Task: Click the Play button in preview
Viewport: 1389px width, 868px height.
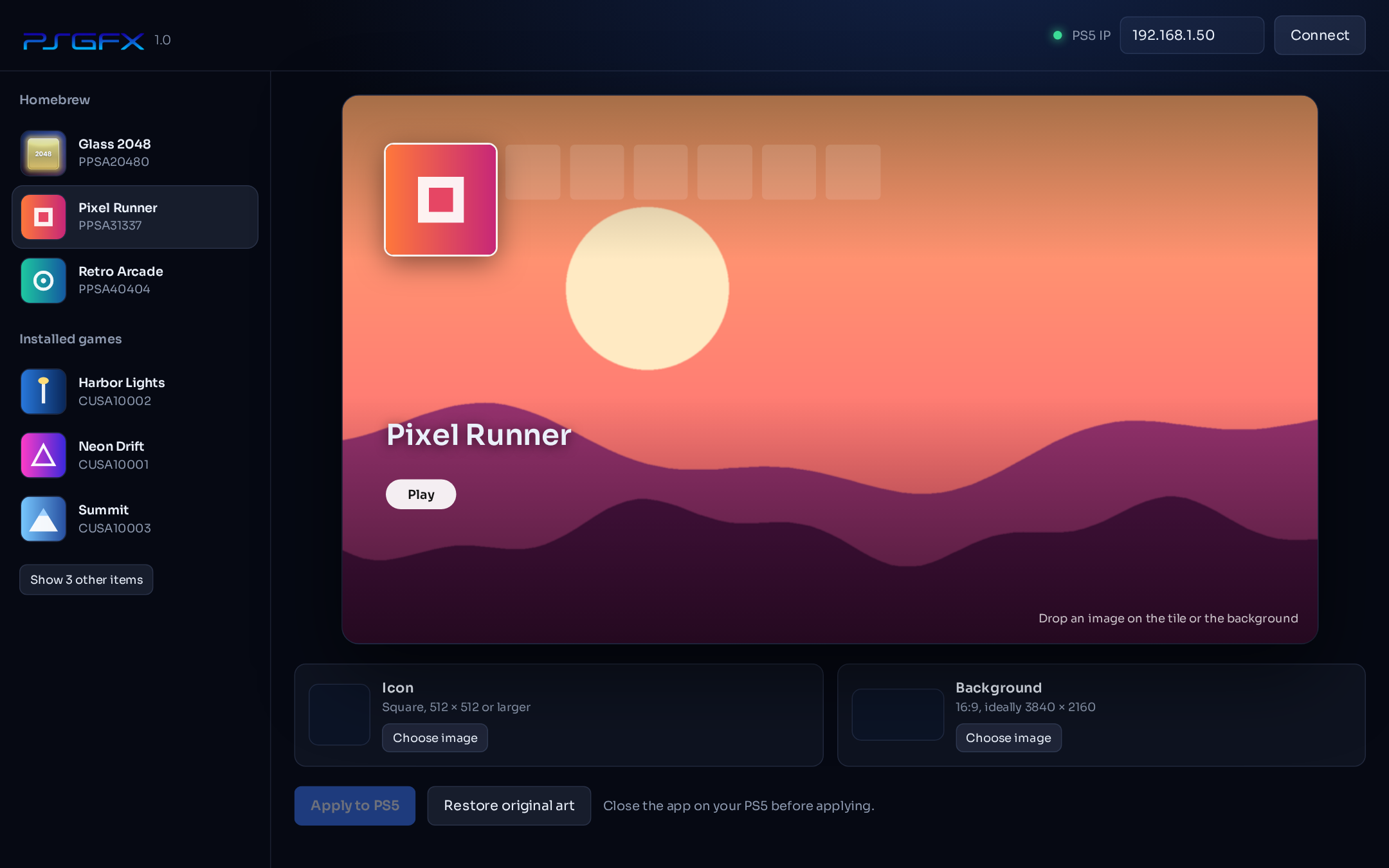Action: (x=421, y=494)
